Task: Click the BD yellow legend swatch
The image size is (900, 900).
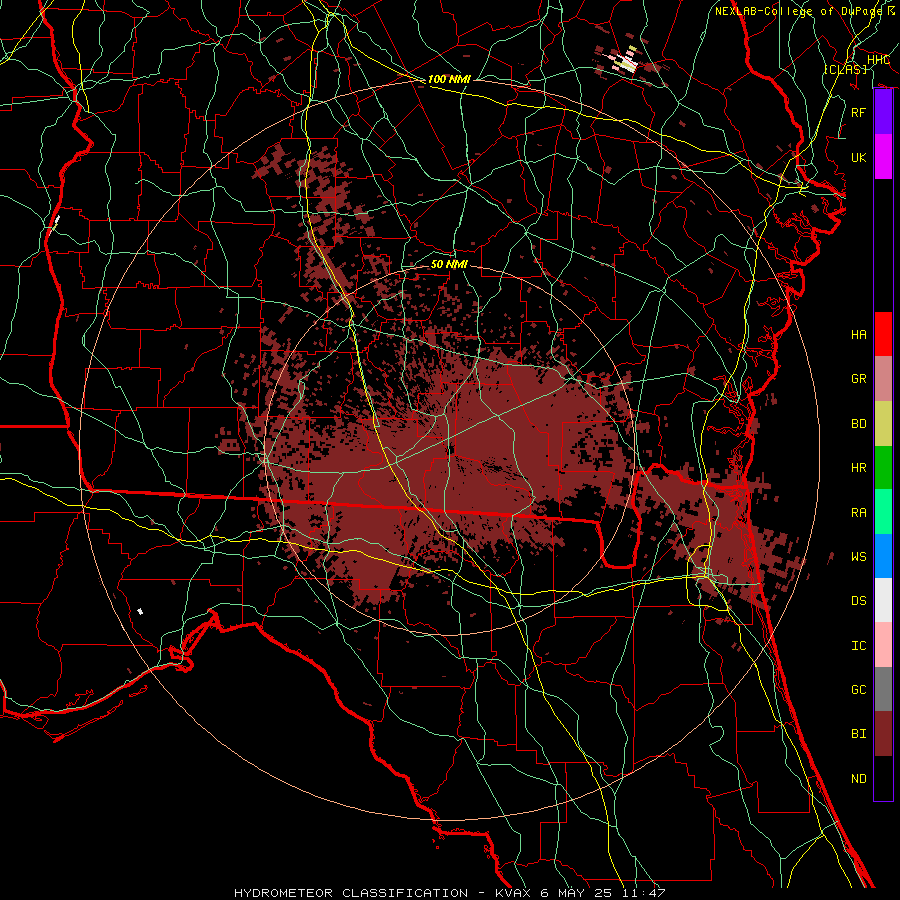Action: [883, 424]
